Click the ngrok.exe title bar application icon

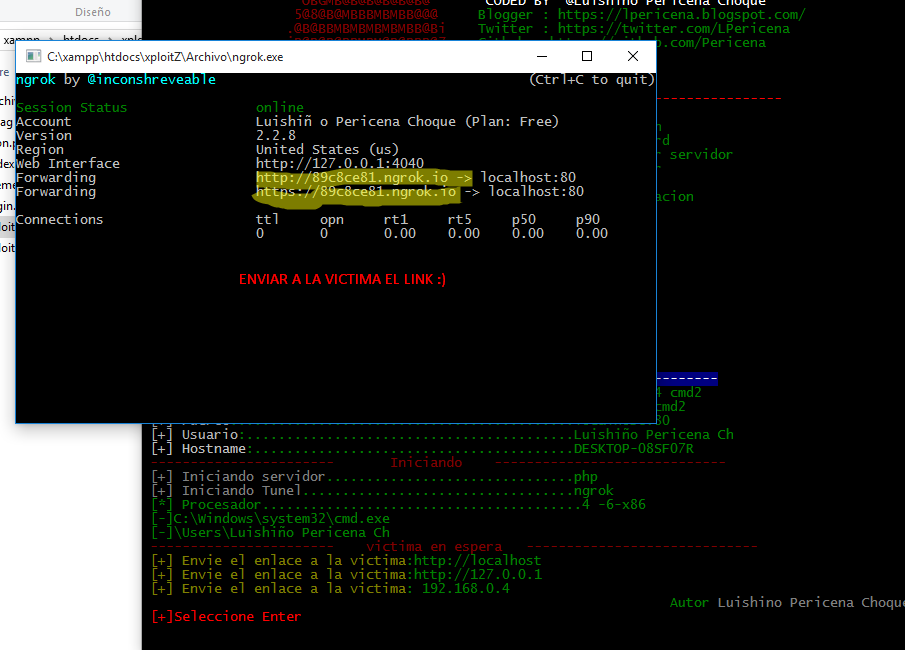pyautogui.click(x=31, y=57)
